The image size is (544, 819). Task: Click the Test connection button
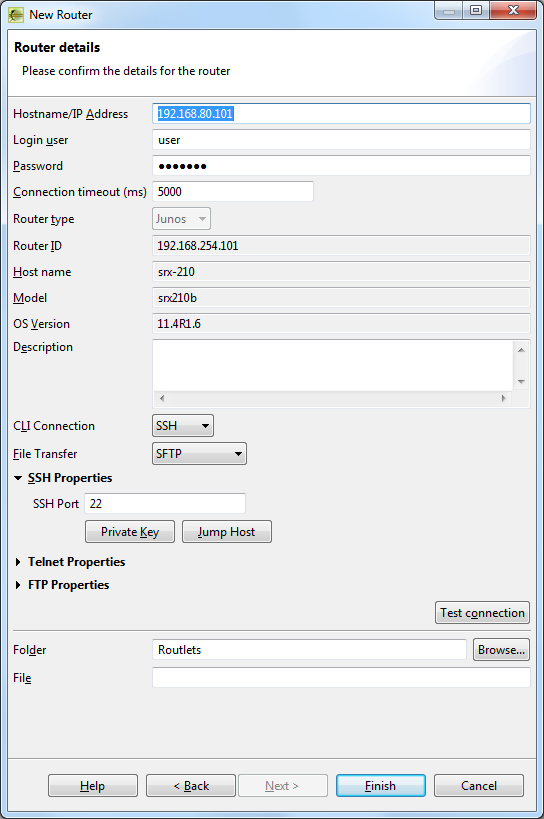tap(482, 613)
